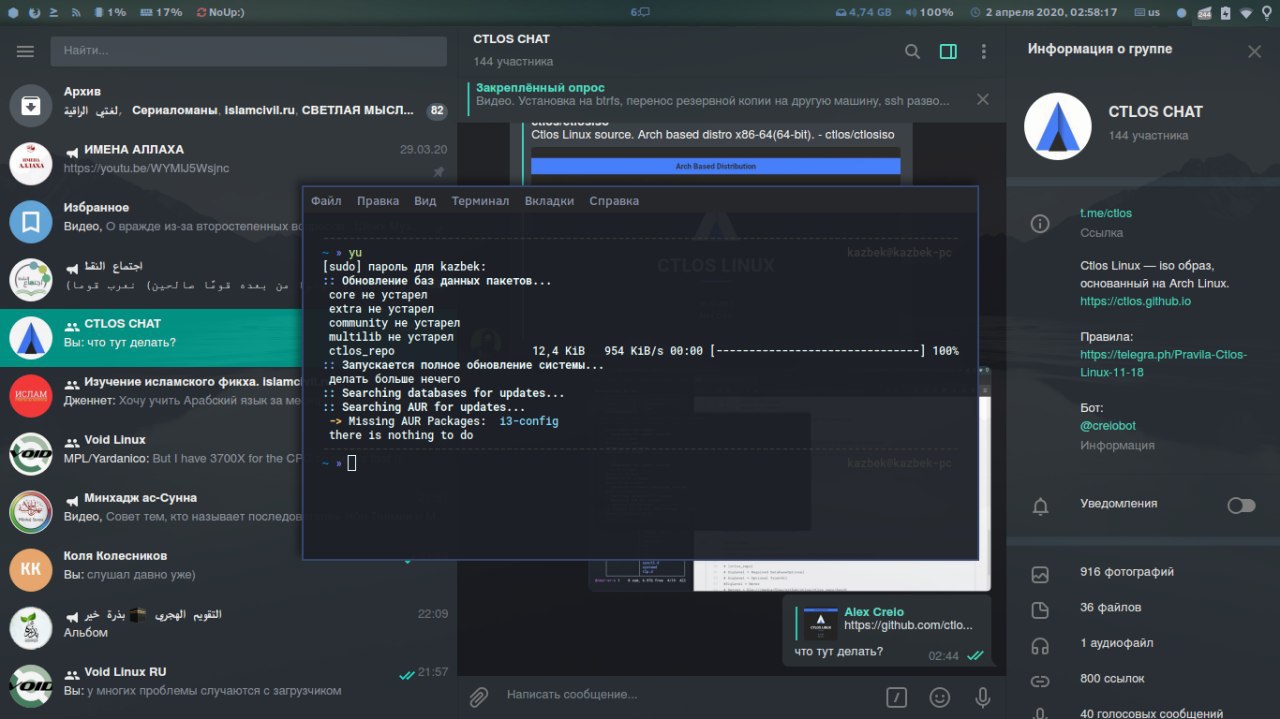Click the info circle icon in group panel
This screenshot has height=719, width=1280.
pyautogui.click(x=1040, y=223)
